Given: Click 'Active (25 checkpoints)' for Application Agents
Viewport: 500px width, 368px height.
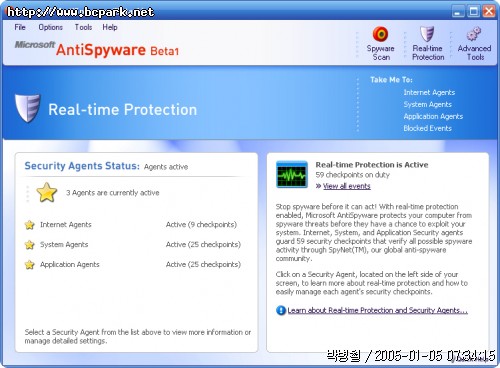Looking at the screenshot, I should point(203,265).
